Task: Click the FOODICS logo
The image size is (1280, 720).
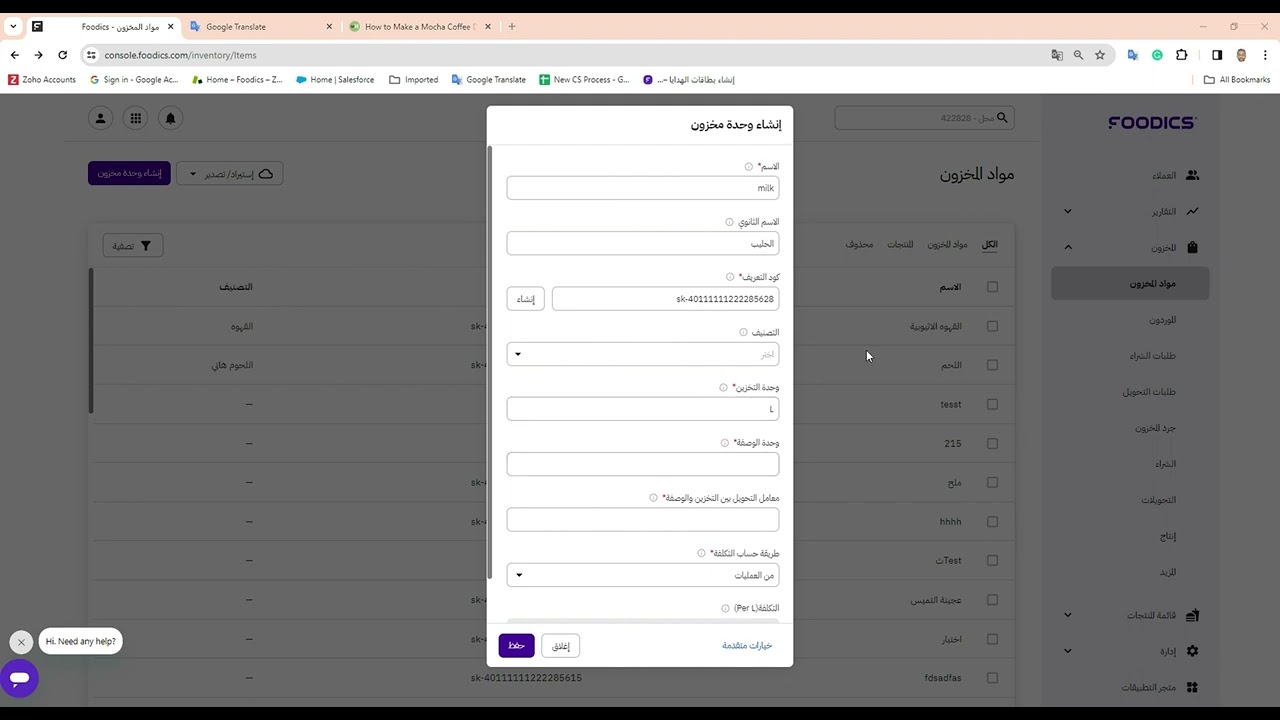Action: point(1152,122)
